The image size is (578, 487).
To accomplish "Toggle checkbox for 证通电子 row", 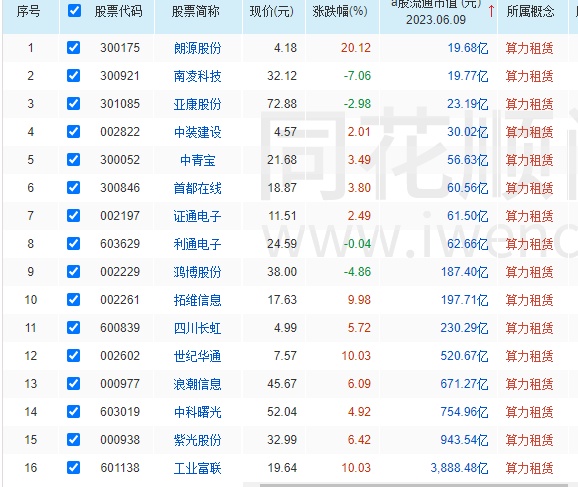I will (73, 216).
